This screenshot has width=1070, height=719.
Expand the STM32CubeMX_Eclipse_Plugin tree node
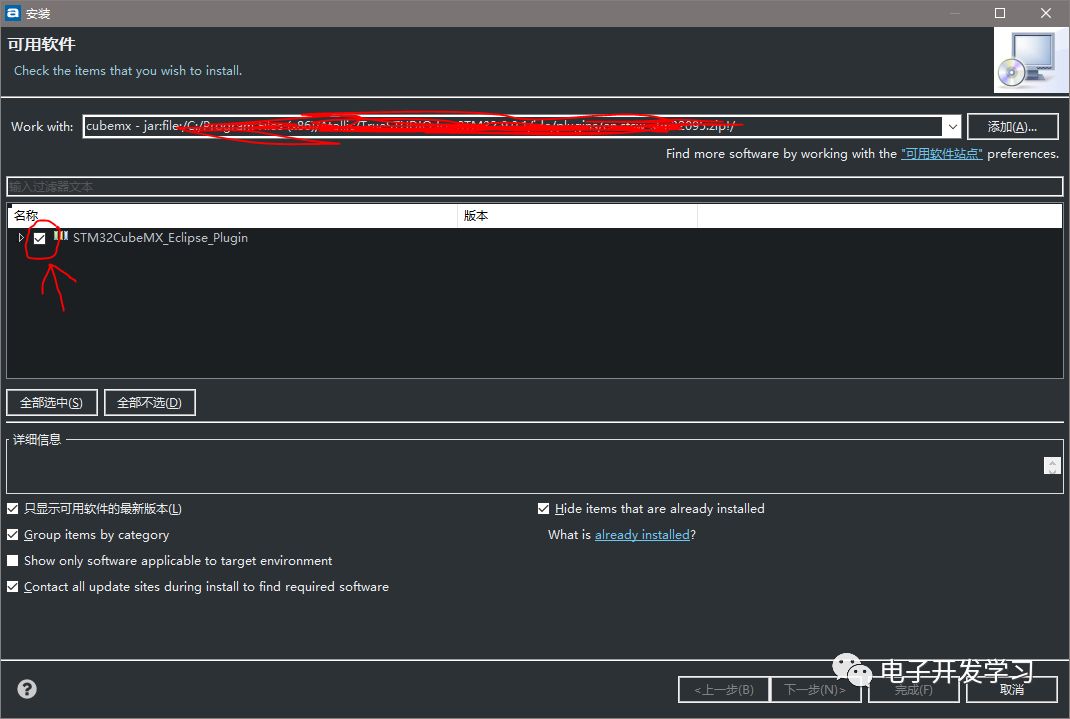pos(21,237)
